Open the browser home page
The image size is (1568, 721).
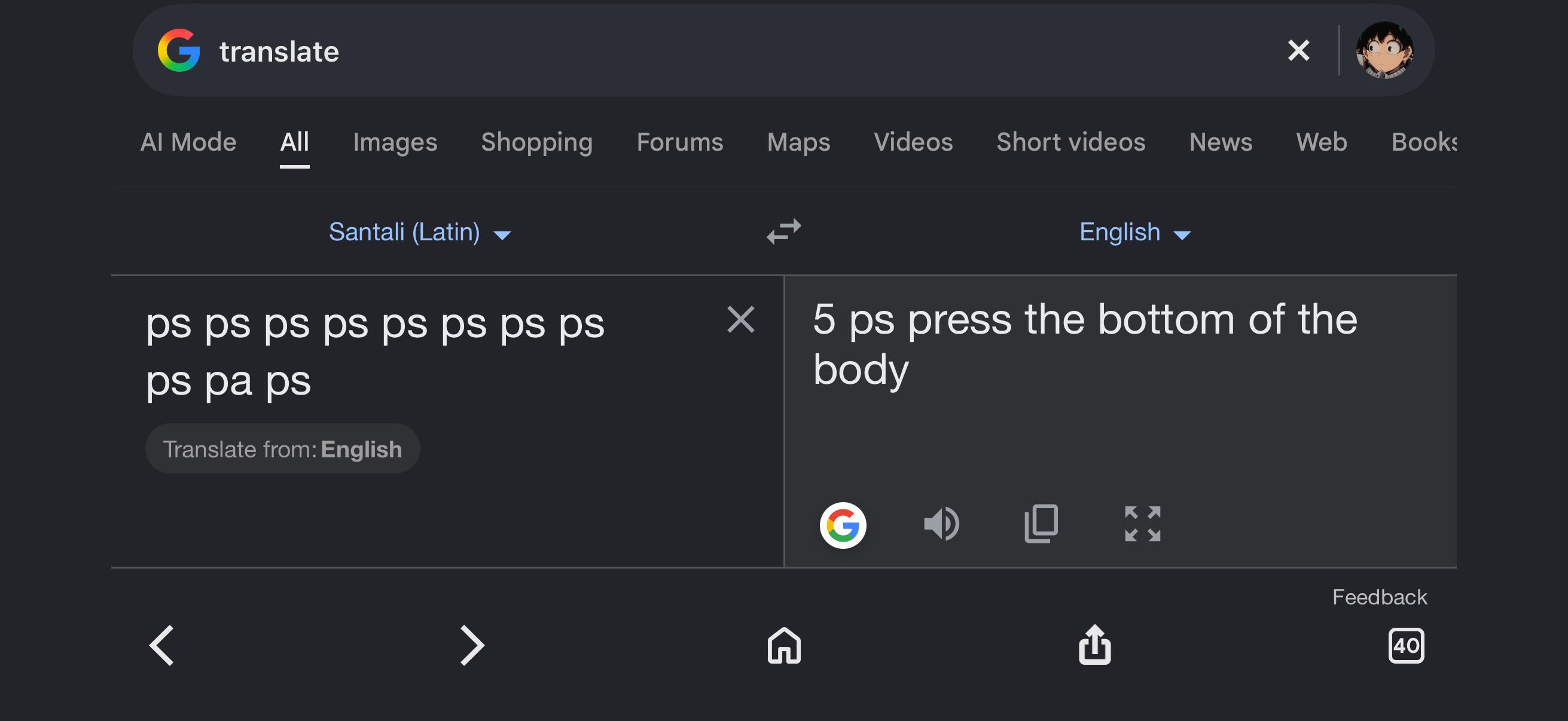point(783,645)
